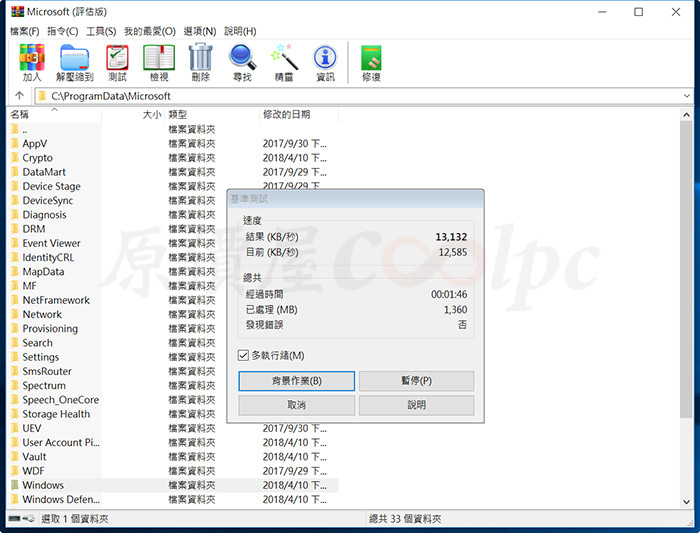Select the User Account Pi... folder name
The width and height of the screenshot is (700, 533).
coord(61,443)
